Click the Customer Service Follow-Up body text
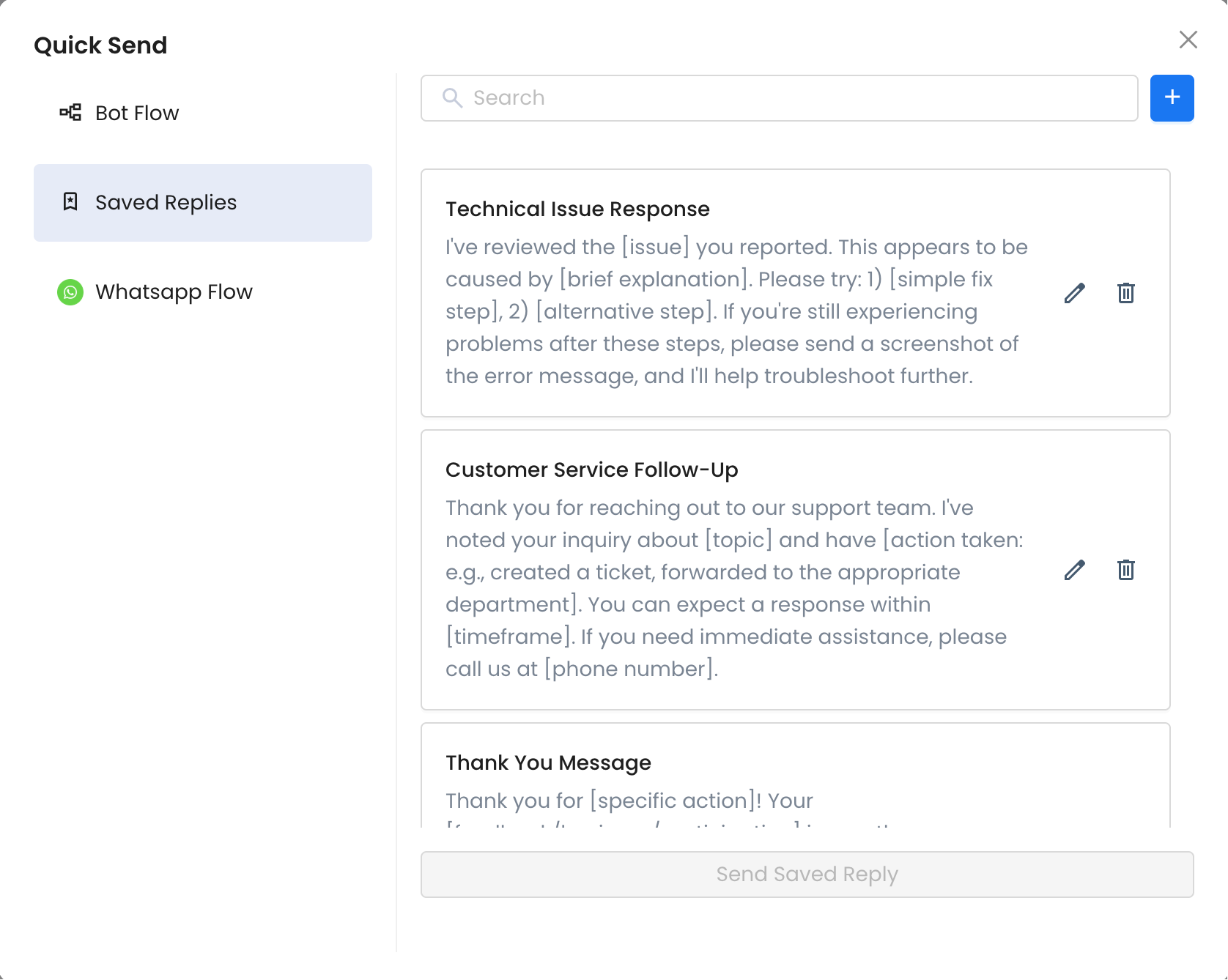Image resolution: width=1228 pixels, height=980 pixels. click(734, 588)
